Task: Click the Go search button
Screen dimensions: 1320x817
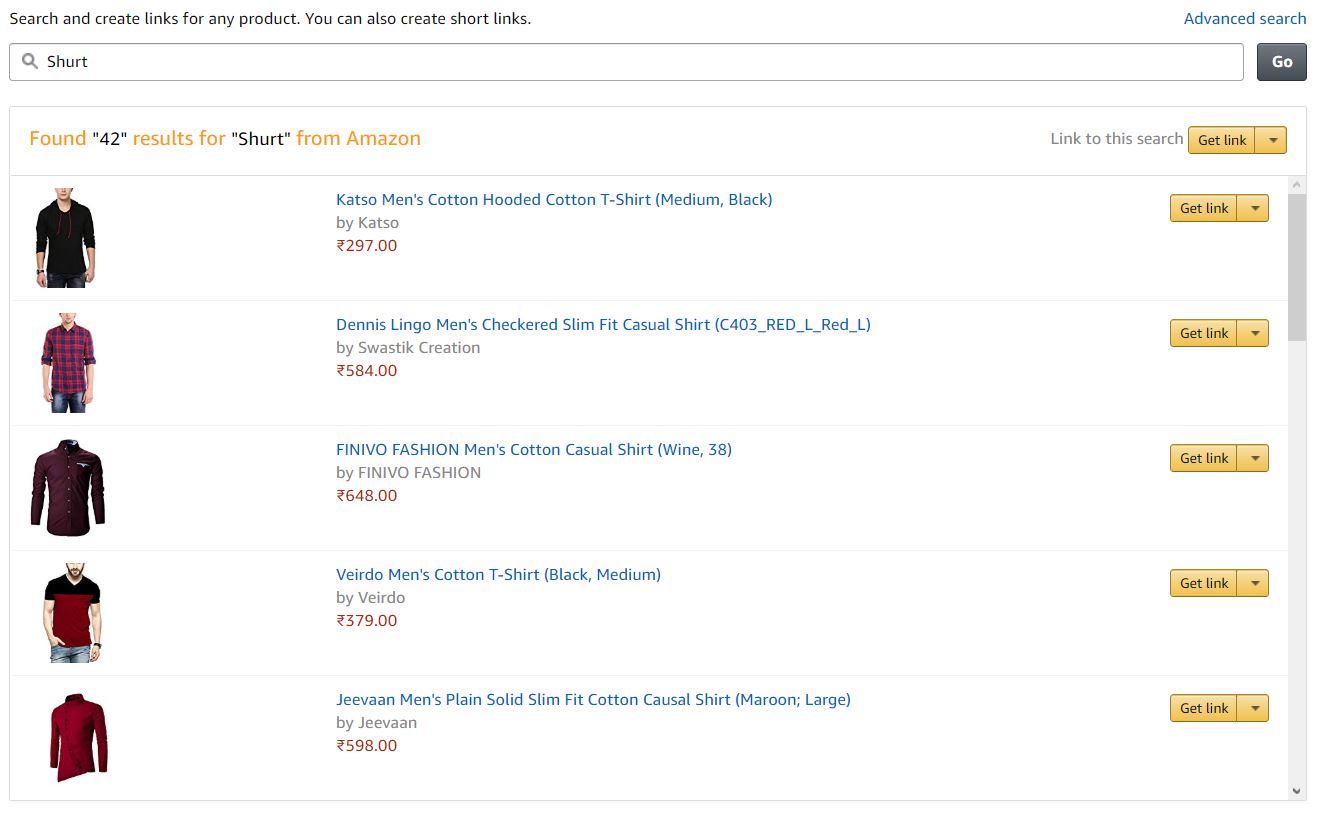Action: coord(1282,62)
